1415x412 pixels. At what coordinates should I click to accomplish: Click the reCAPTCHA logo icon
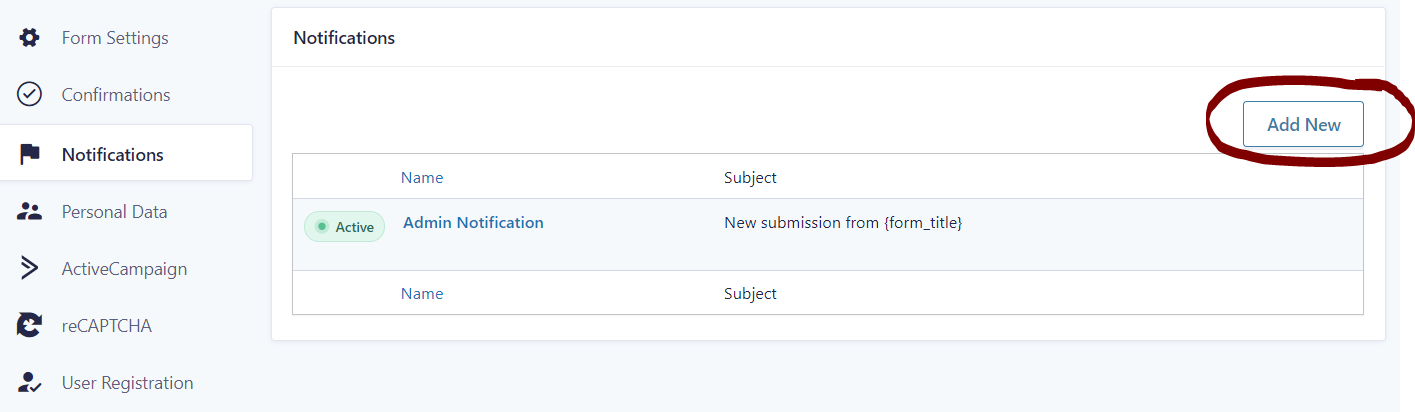coord(30,325)
